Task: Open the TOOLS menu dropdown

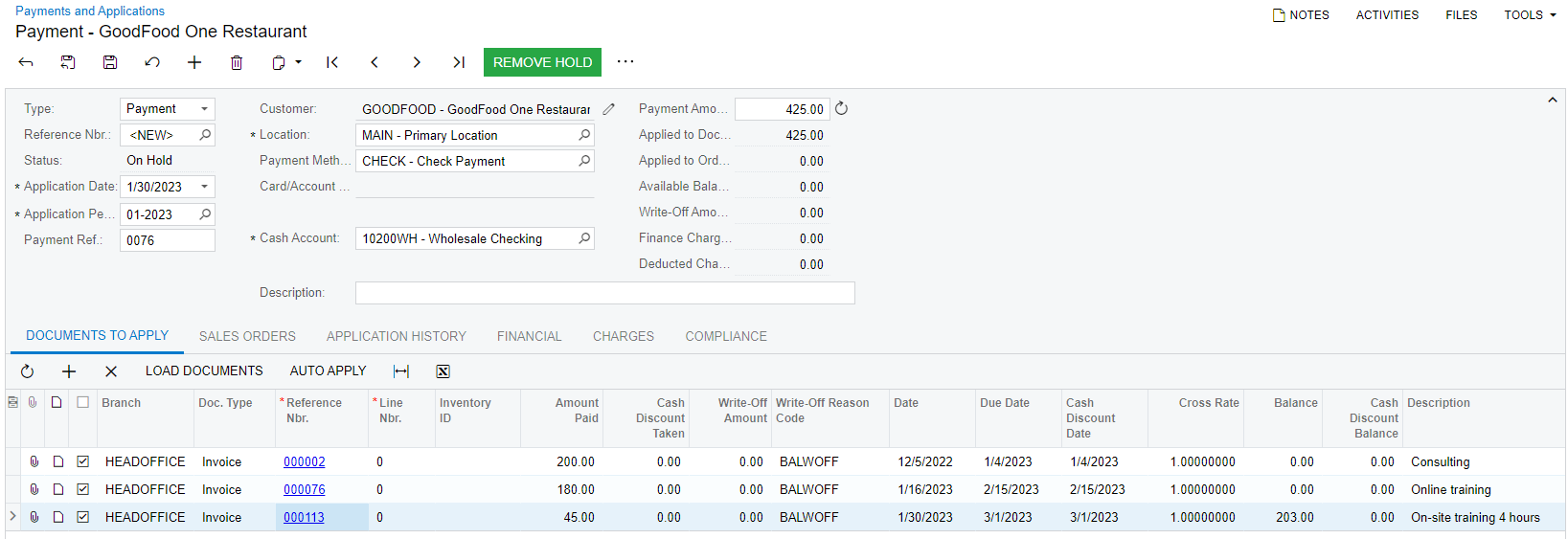Action: (x=1530, y=15)
